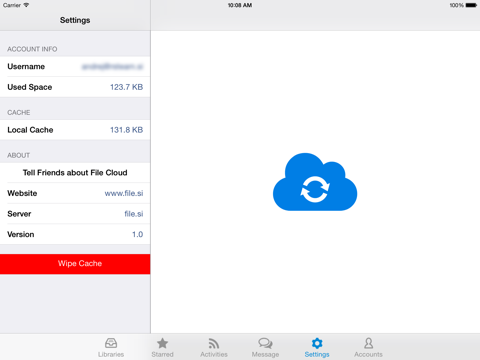The height and width of the screenshot is (360, 480).
Task: Select the Used Space row
Action: (75, 87)
